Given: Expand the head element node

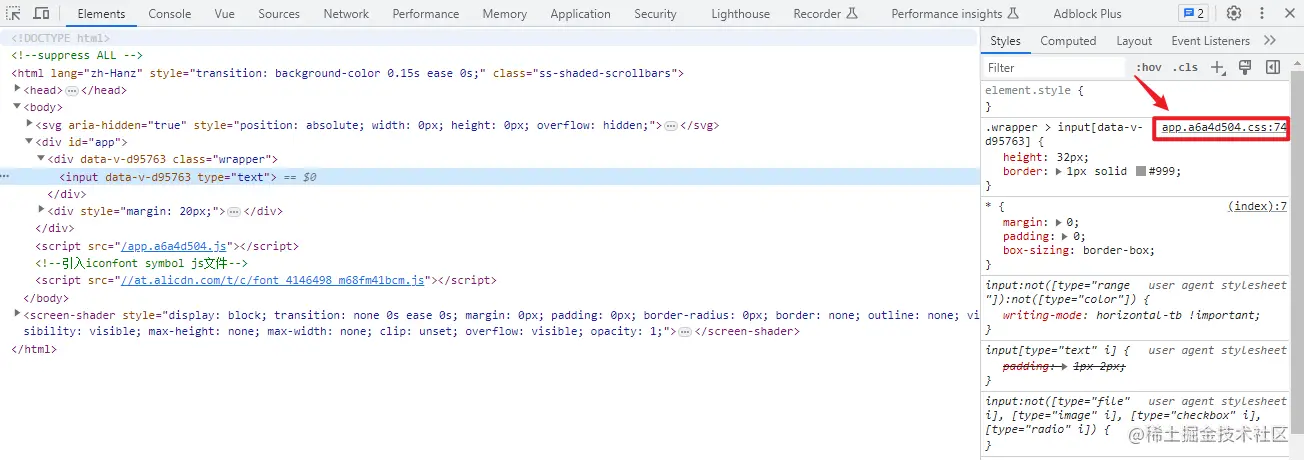Looking at the screenshot, I should (x=17, y=90).
